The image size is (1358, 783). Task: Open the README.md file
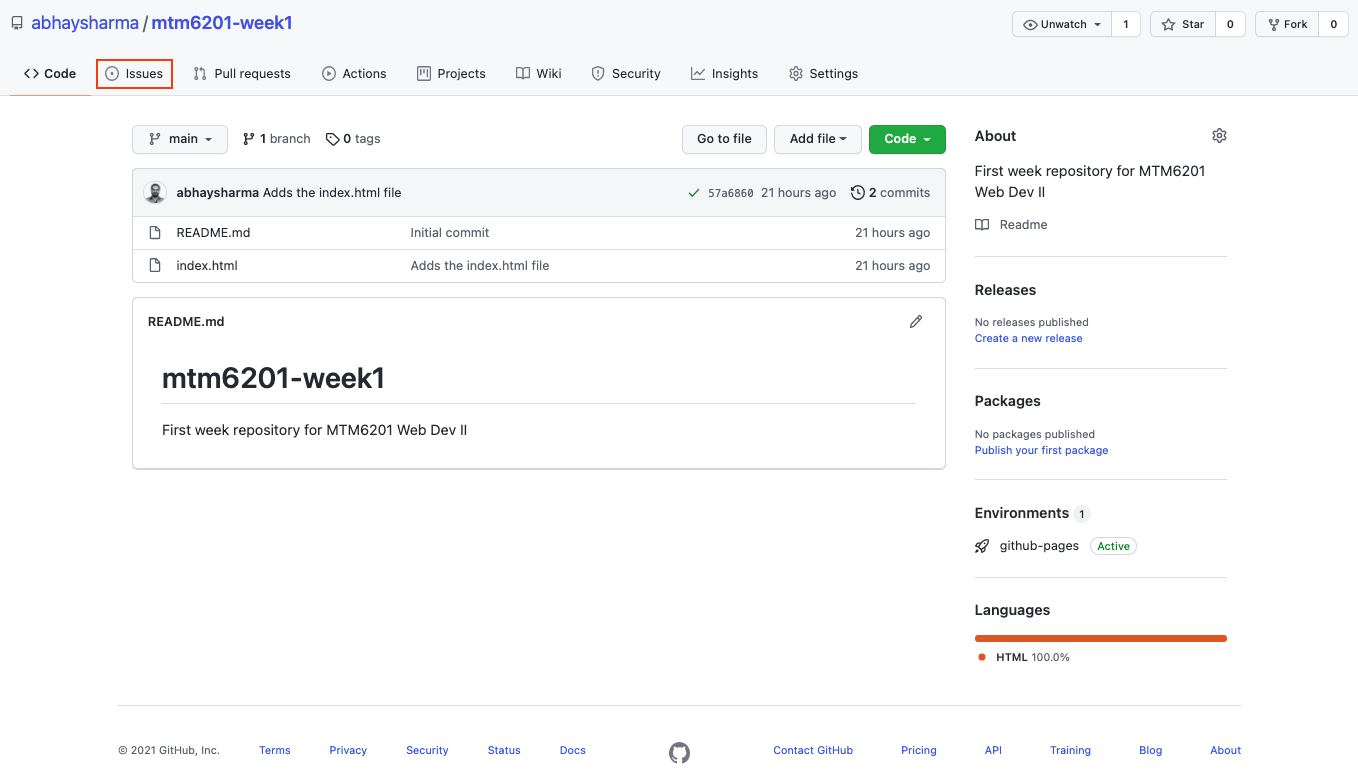[x=213, y=233]
